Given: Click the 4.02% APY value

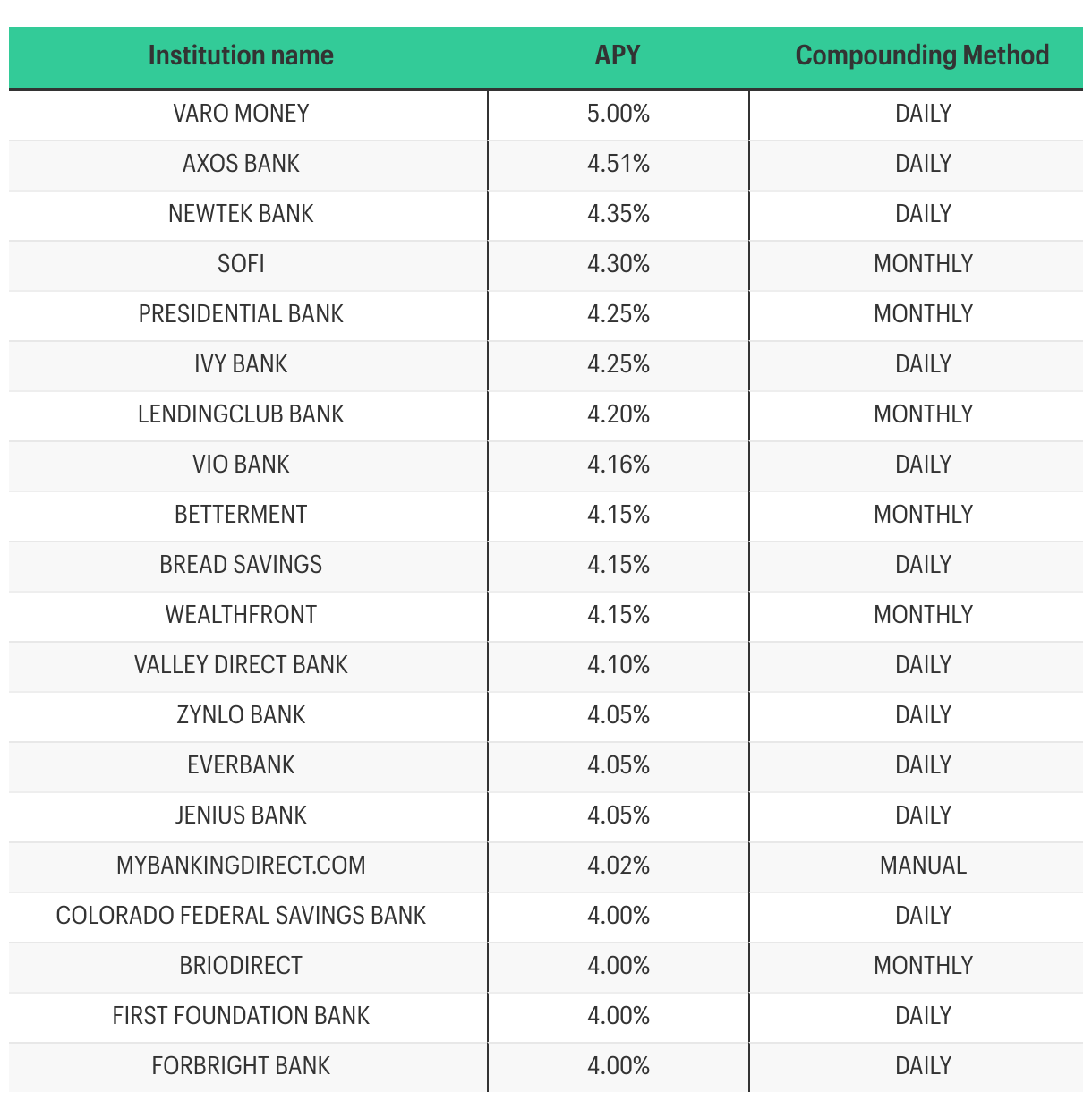Looking at the screenshot, I should pos(619,866).
